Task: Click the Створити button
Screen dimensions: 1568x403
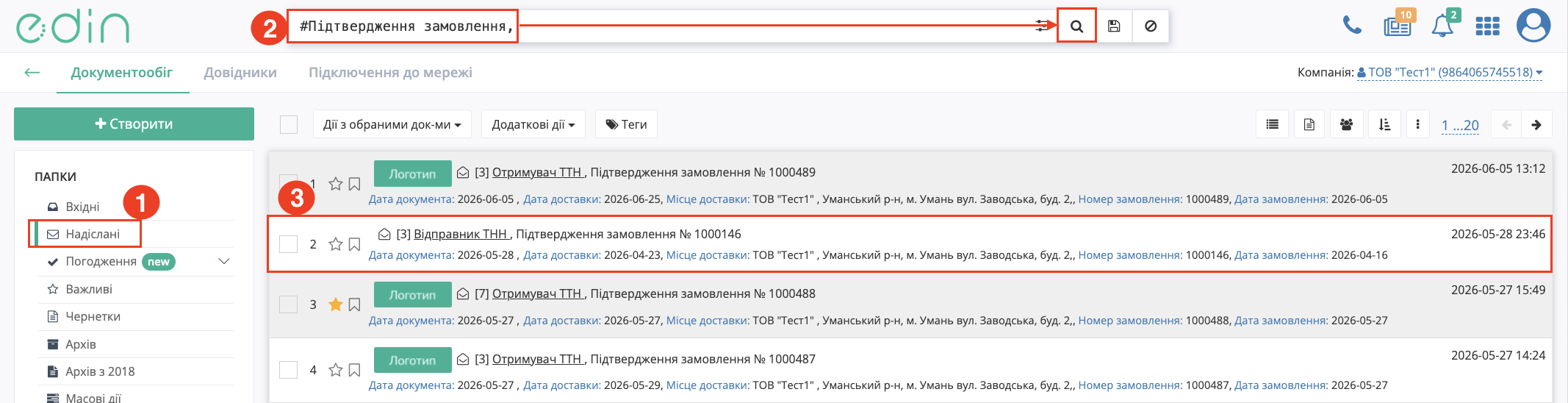Action: coord(134,124)
